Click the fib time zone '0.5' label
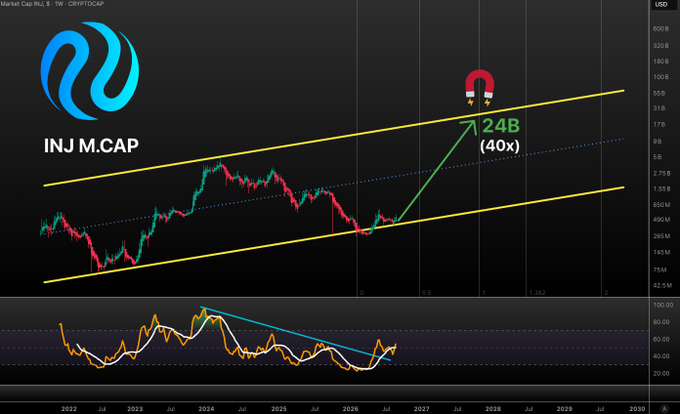The image size is (680, 414). coord(426,293)
